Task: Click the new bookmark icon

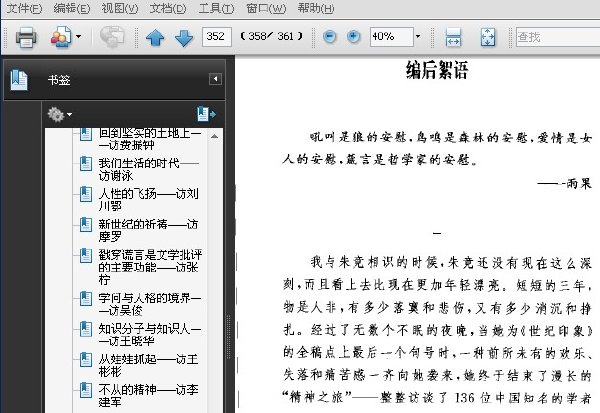Action: click(x=206, y=114)
